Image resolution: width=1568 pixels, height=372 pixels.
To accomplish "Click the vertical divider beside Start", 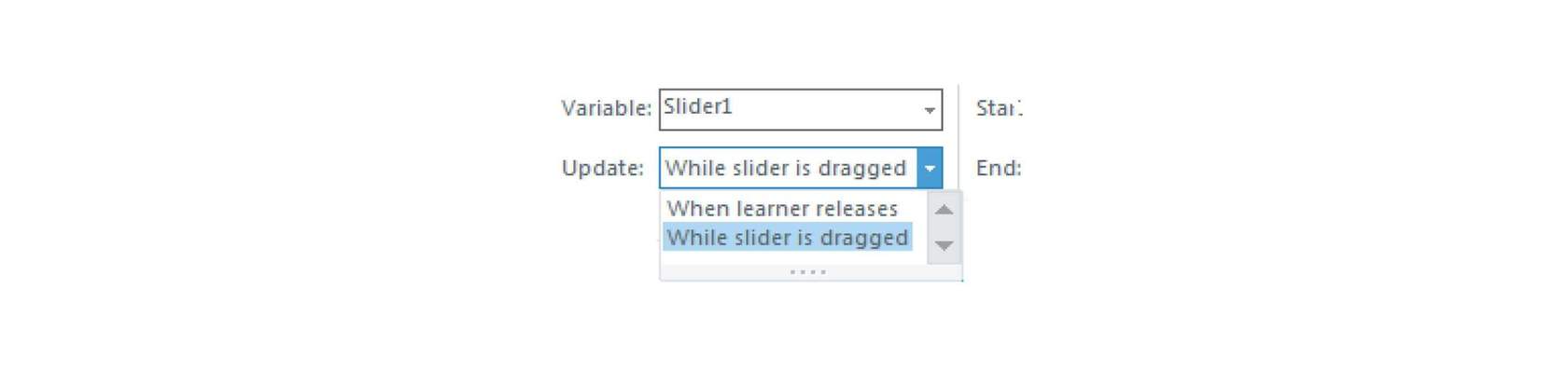I will (959, 136).
